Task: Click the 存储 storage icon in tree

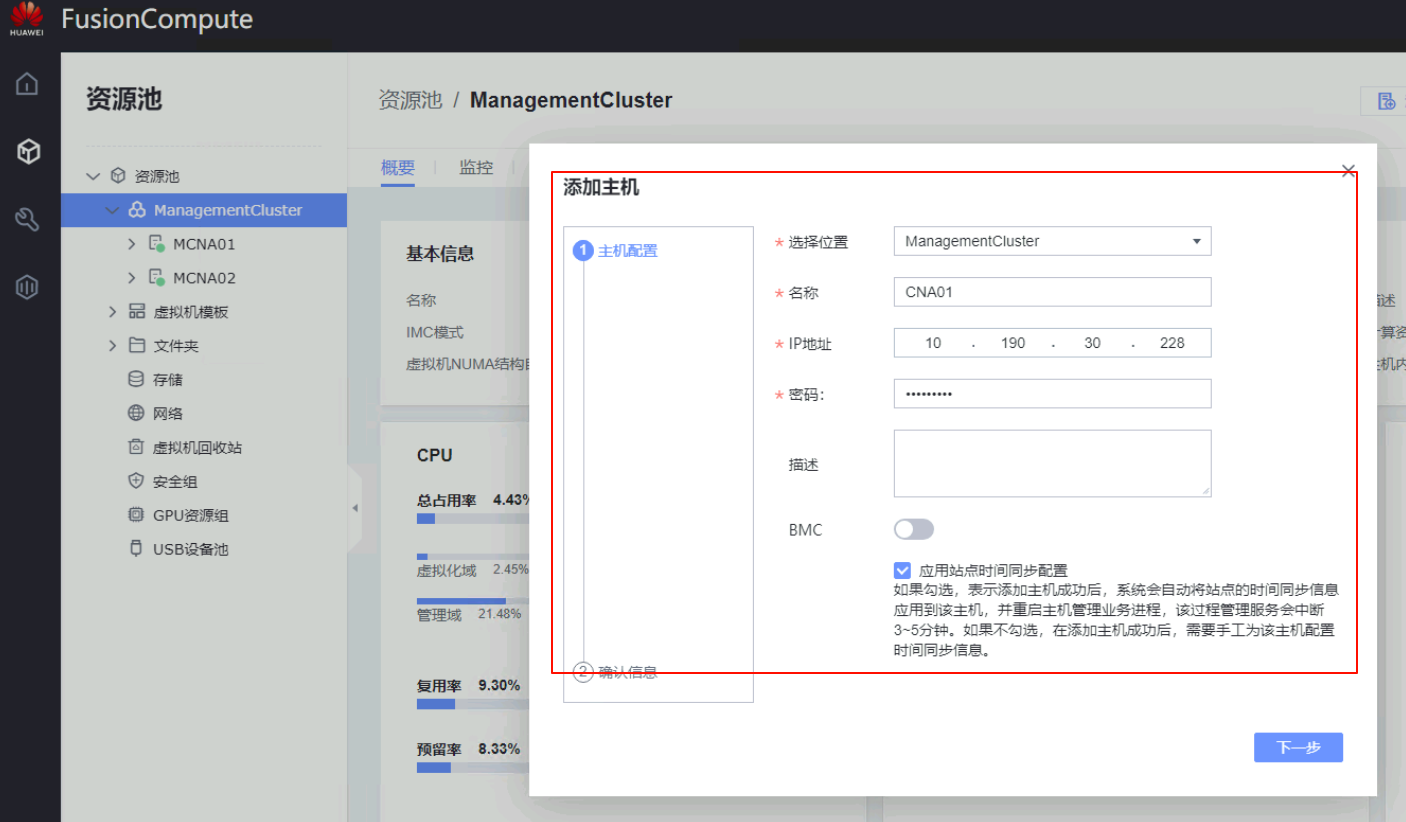Action: (x=136, y=380)
